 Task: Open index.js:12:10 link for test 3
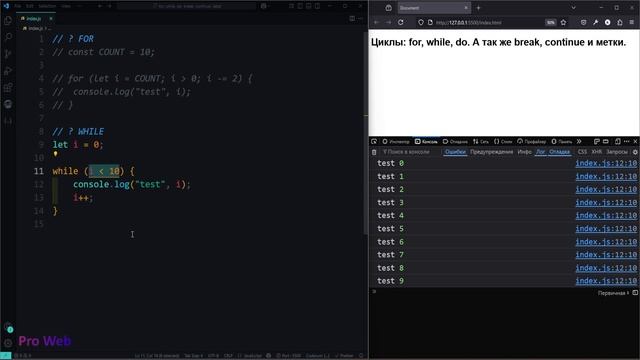(x=606, y=202)
